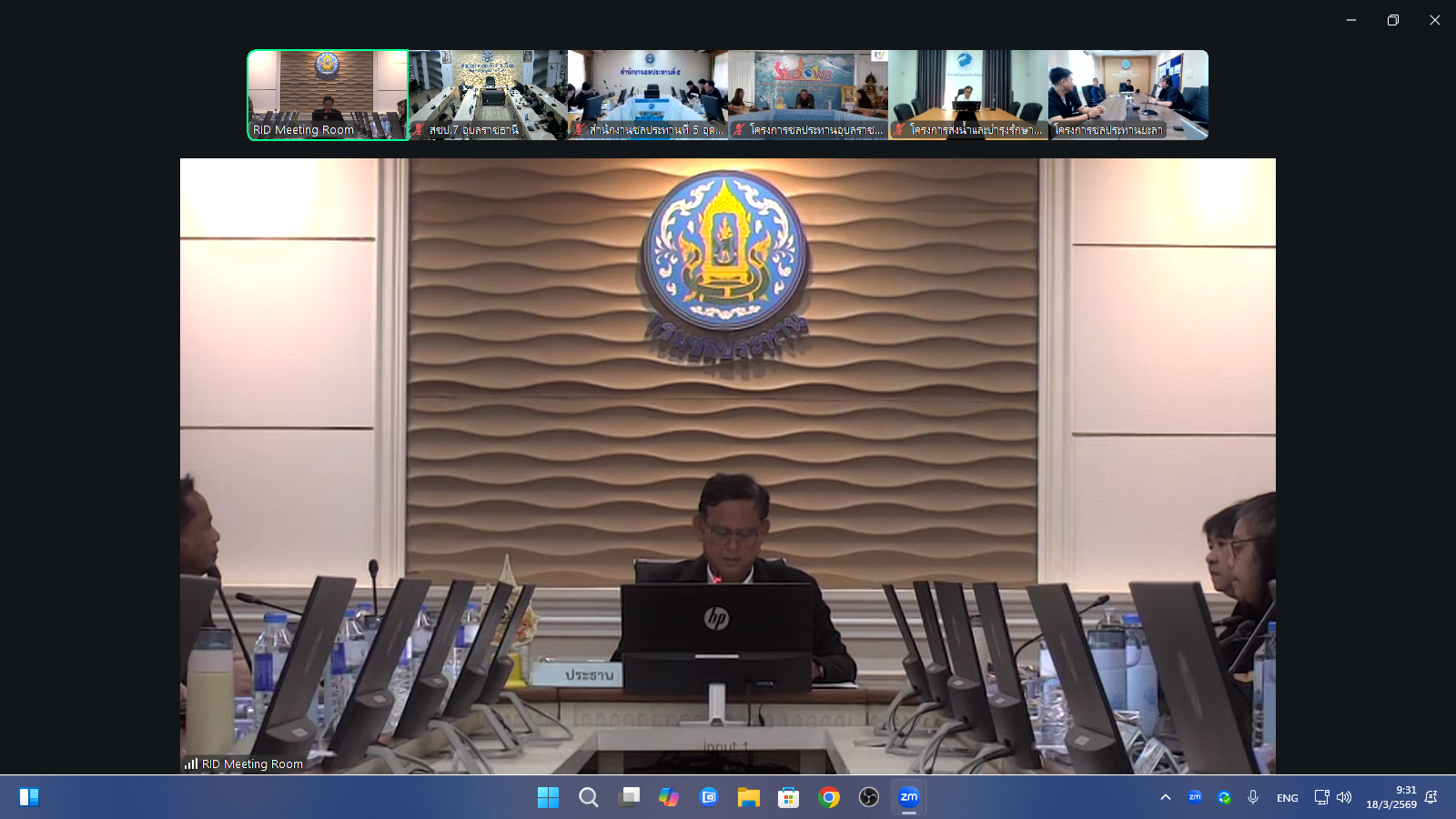This screenshot has height=819, width=1456.
Task: Click the Zoom icon in system tray
Action: point(1195,797)
